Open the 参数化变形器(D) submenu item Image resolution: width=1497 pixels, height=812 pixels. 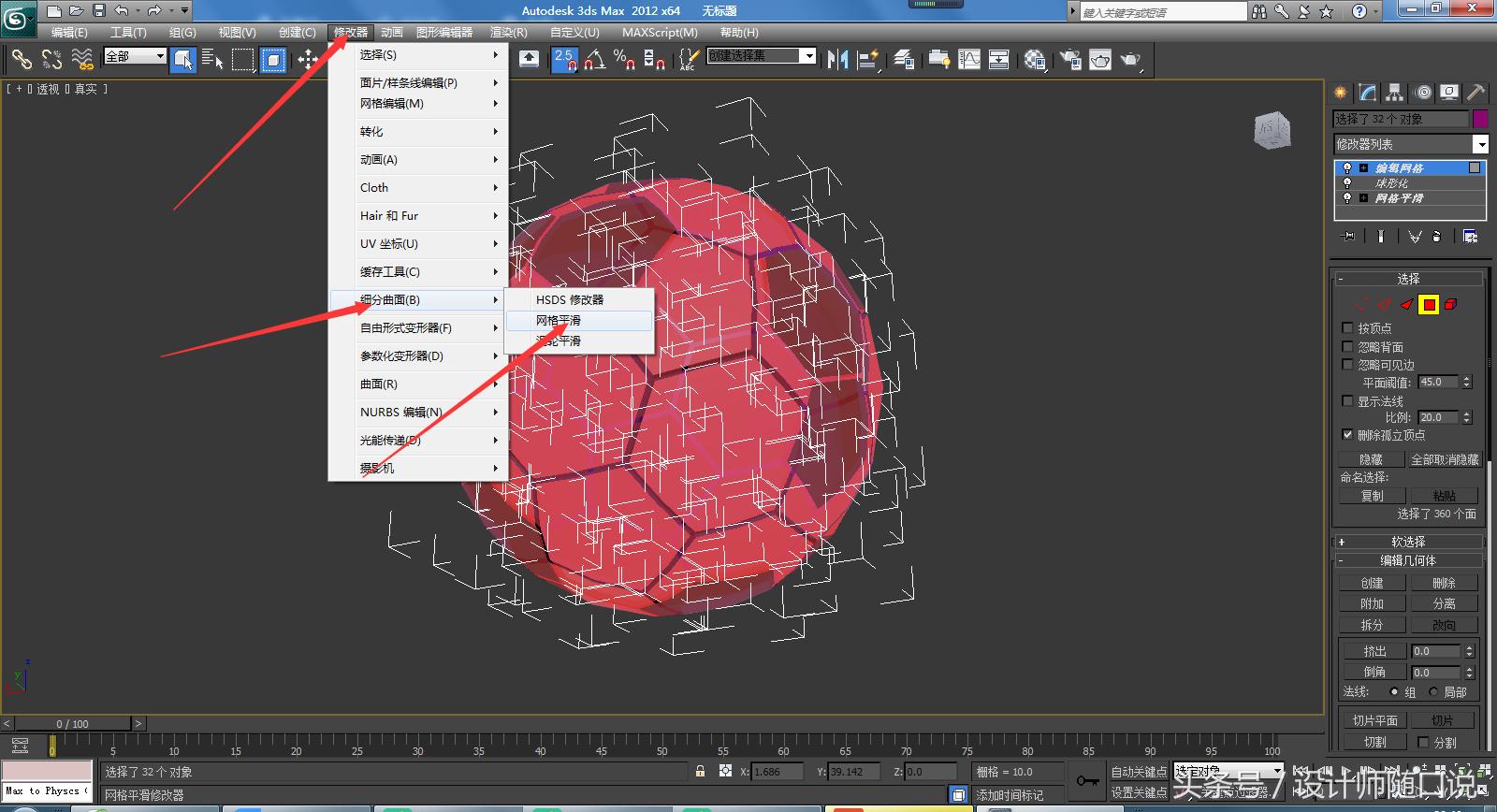418,355
